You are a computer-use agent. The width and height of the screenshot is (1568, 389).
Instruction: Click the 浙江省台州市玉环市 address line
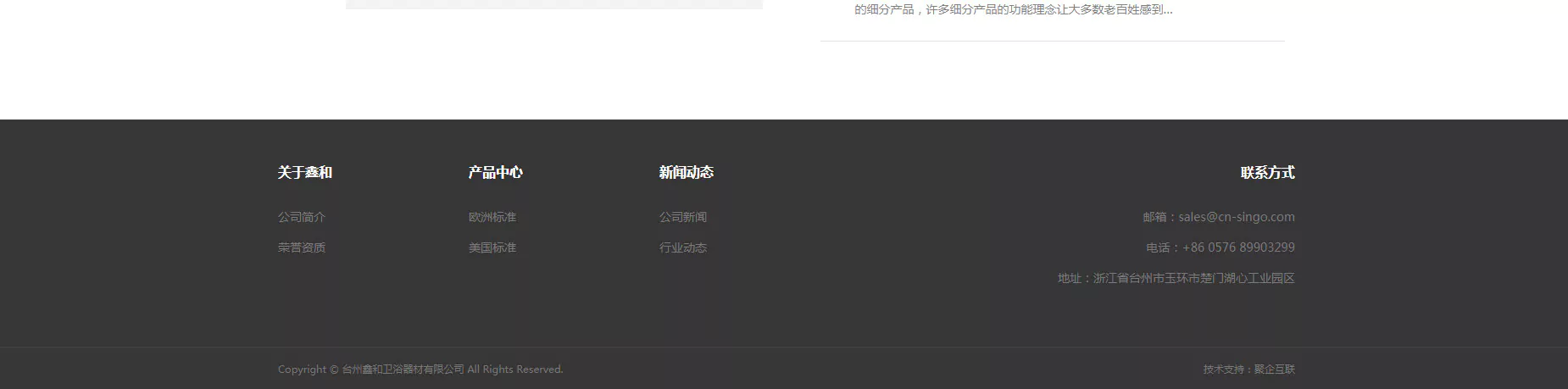tap(1176, 278)
